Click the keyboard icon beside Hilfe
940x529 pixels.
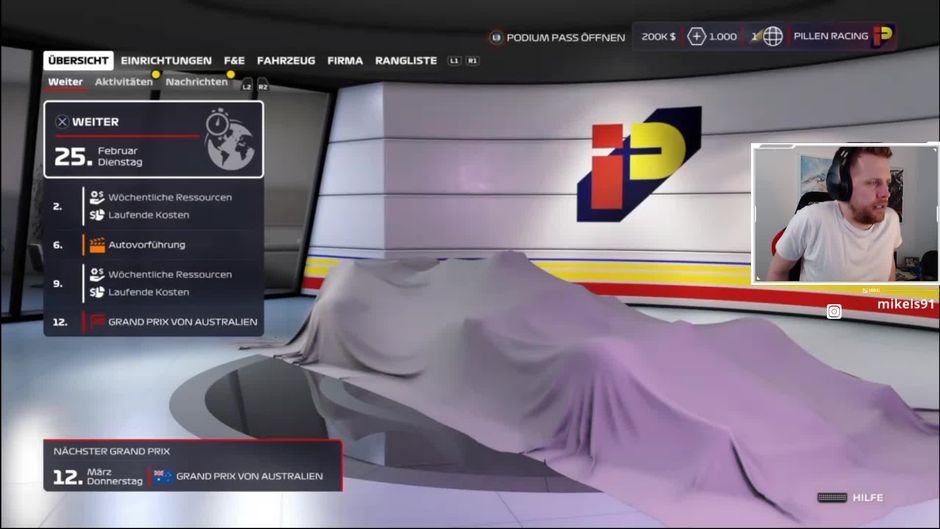coord(831,497)
